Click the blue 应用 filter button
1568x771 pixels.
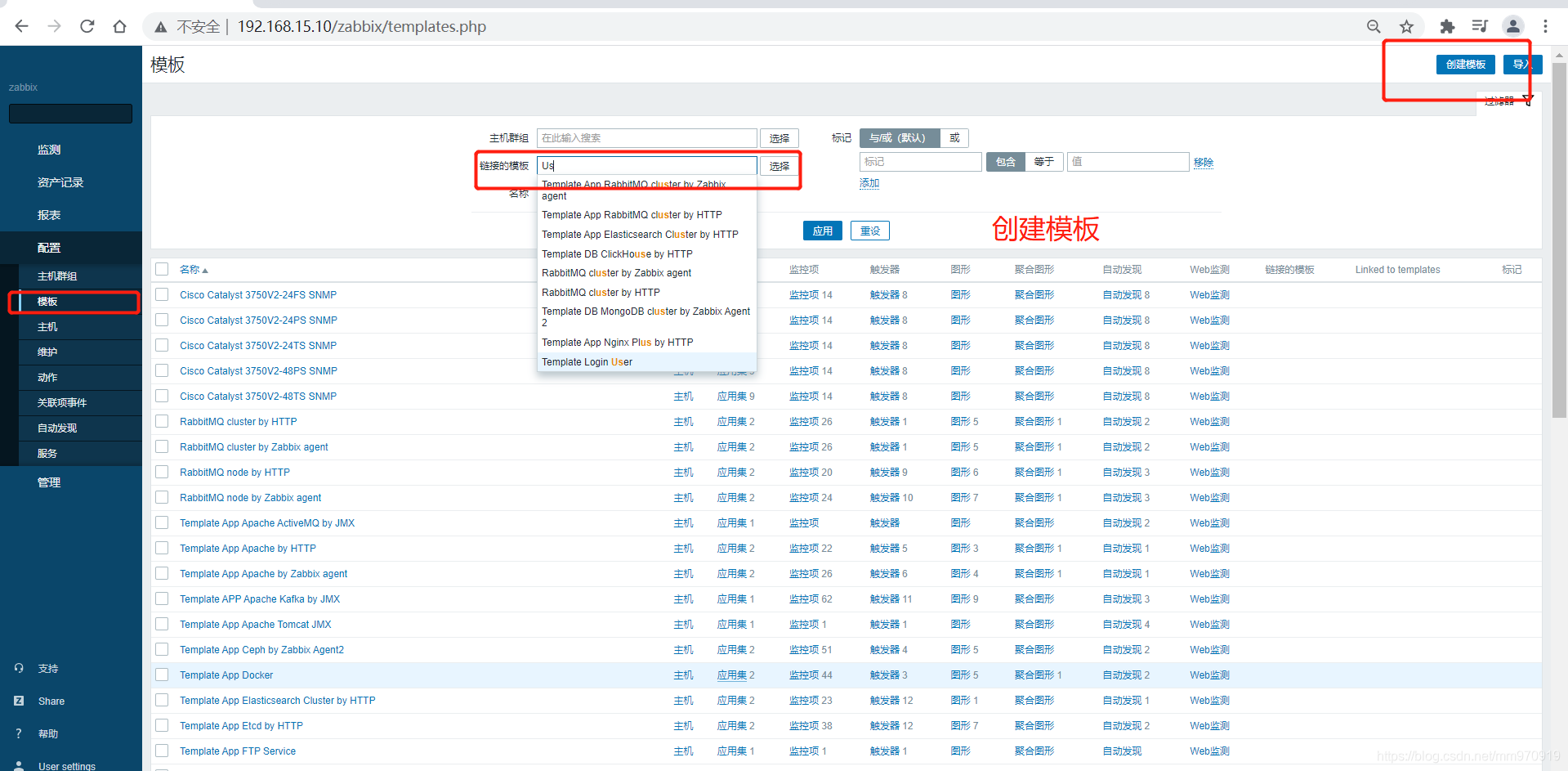click(822, 231)
